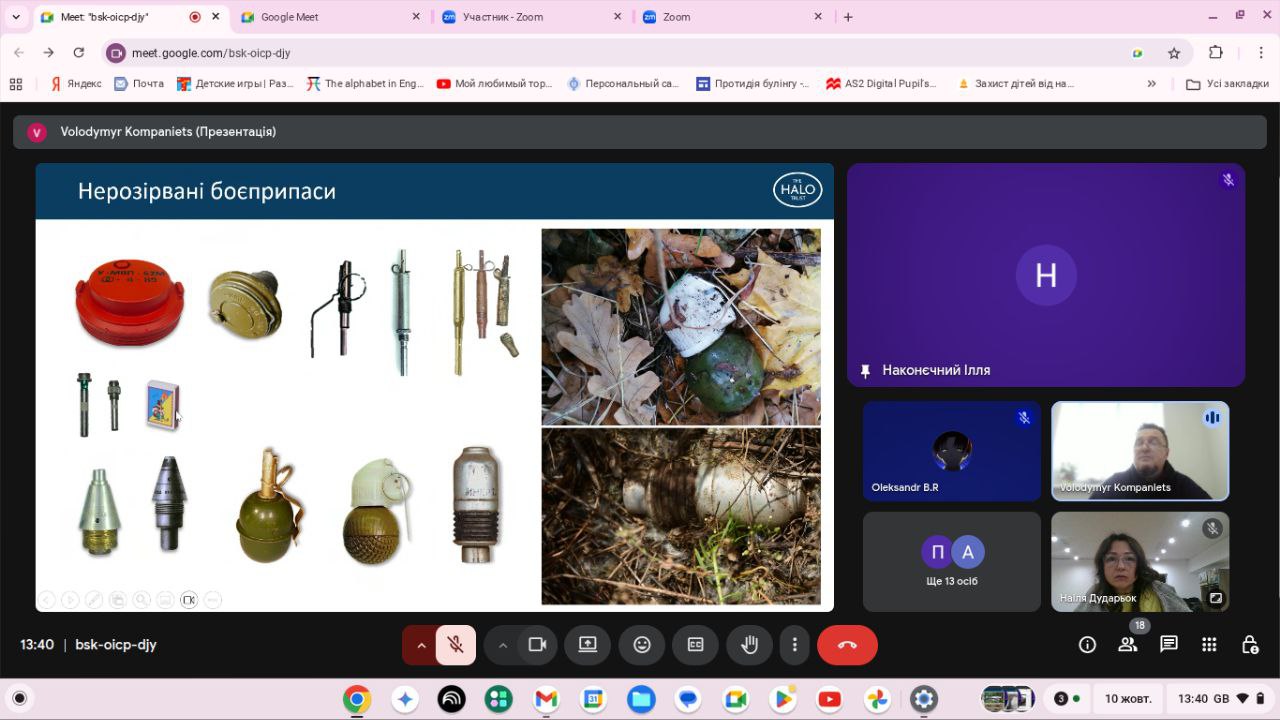Image resolution: width=1280 pixels, height=720 pixels.
Task: Click the share screen button
Action: pyautogui.click(x=587, y=645)
